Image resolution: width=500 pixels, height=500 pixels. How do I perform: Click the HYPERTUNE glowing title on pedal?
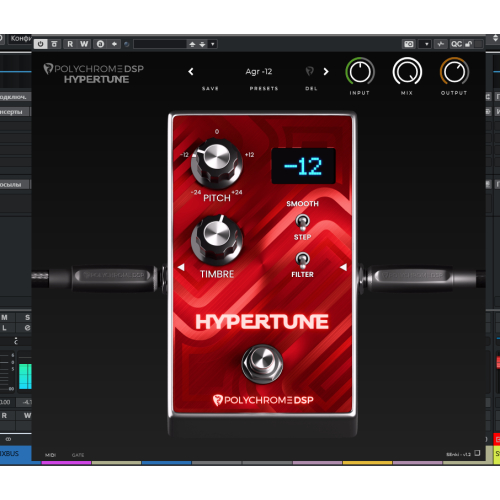pyautogui.click(x=262, y=322)
